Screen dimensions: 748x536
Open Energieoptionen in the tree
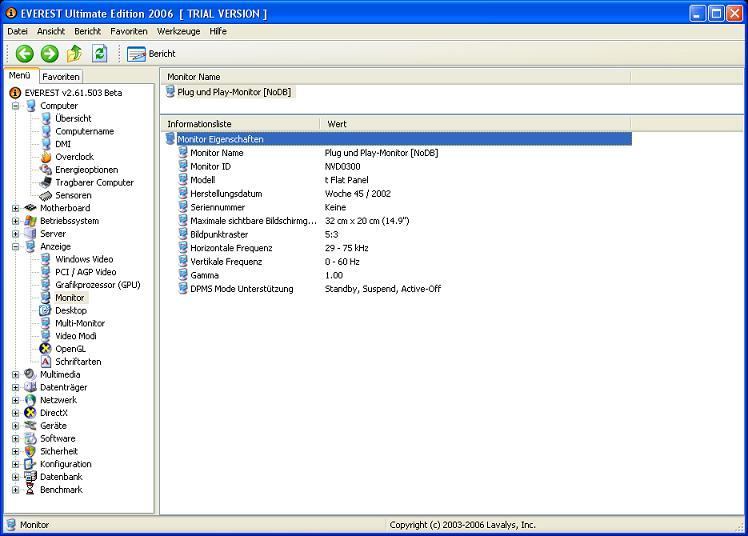tap(86, 170)
